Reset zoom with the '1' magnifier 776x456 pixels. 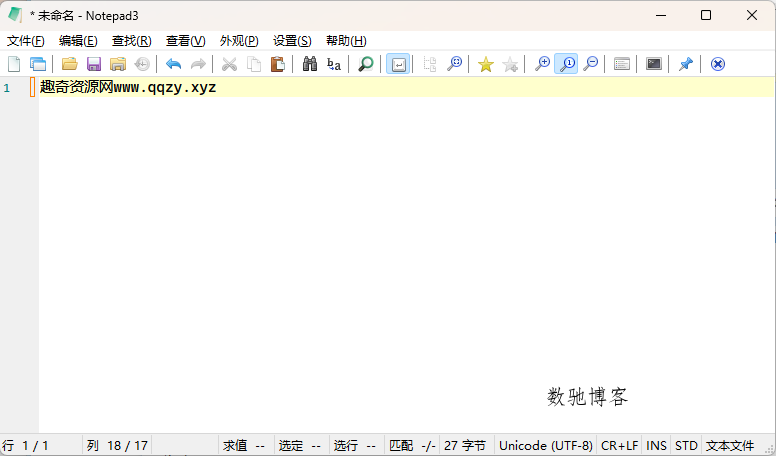pyautogui.click(x=566, y=64)
